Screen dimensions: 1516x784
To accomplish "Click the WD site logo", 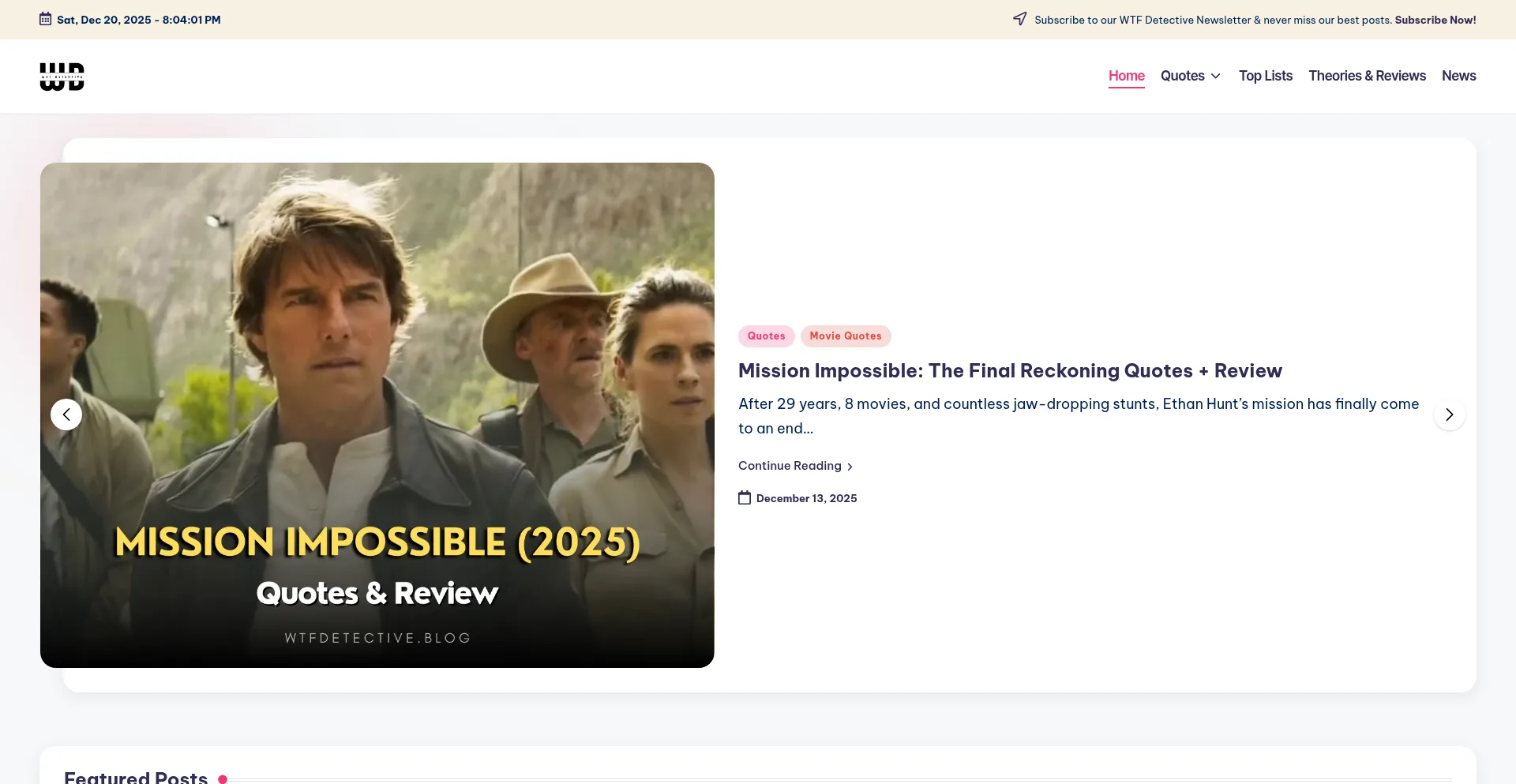I will click(62, 77).
